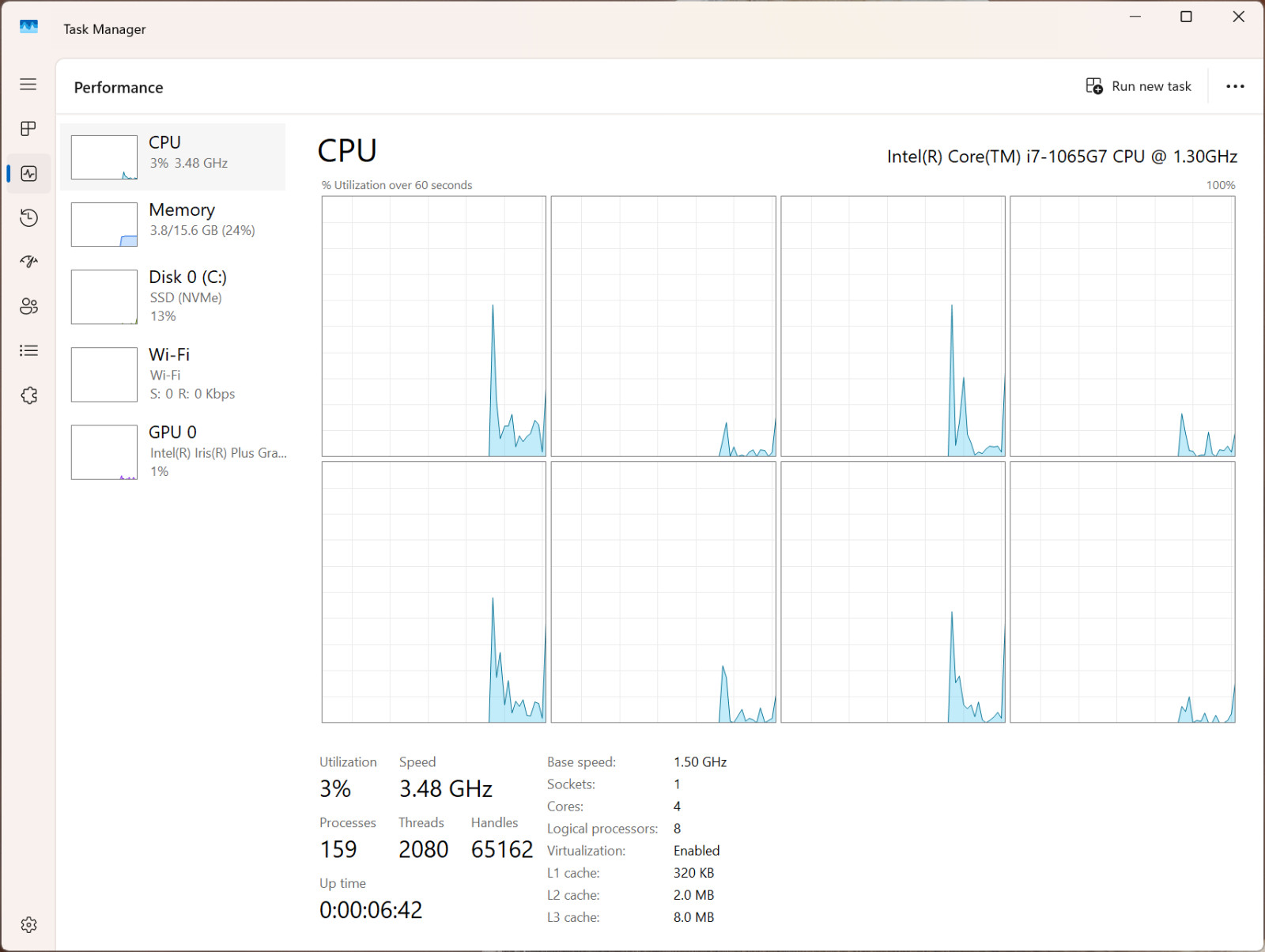
Task: Open the Users page icon
Action: (x=28, y=306)
